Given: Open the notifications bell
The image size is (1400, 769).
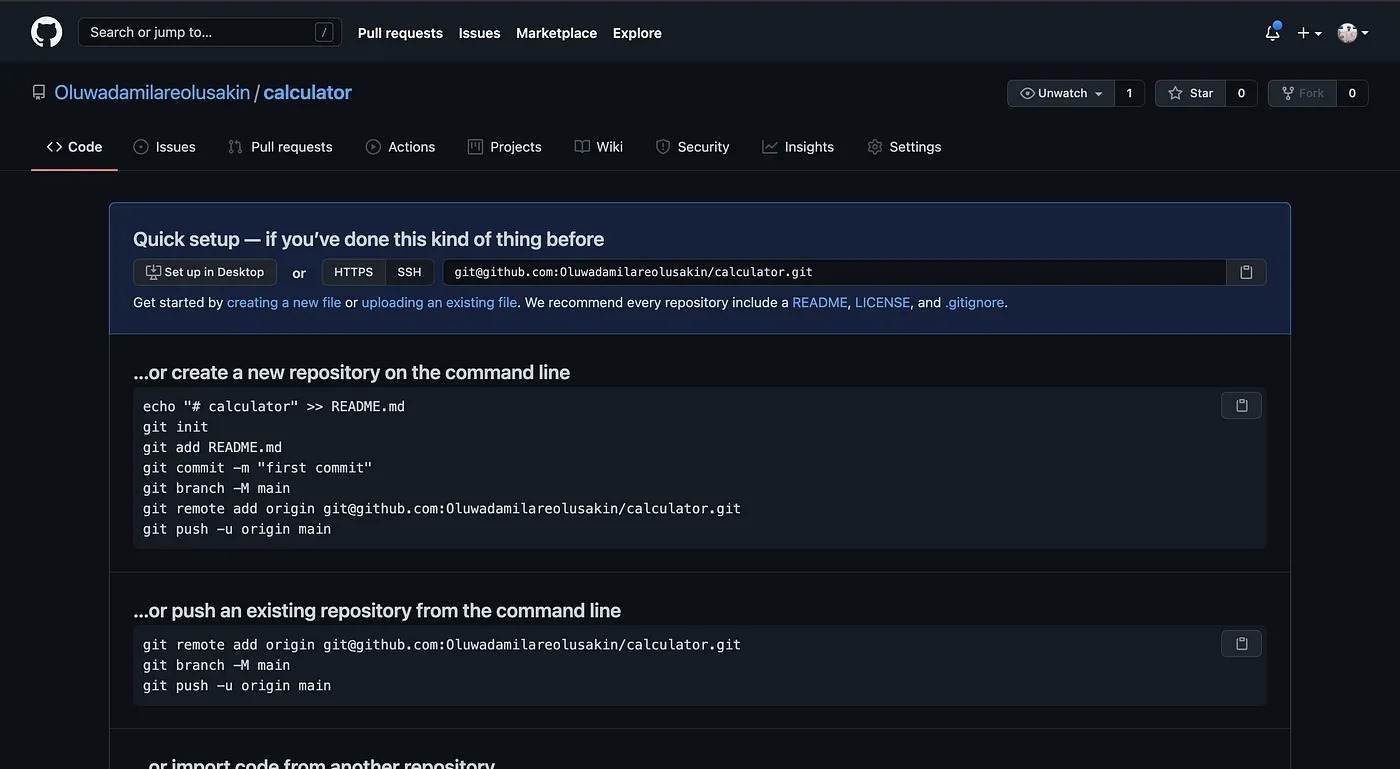Looking at the screenshot, I should 1272,33.
